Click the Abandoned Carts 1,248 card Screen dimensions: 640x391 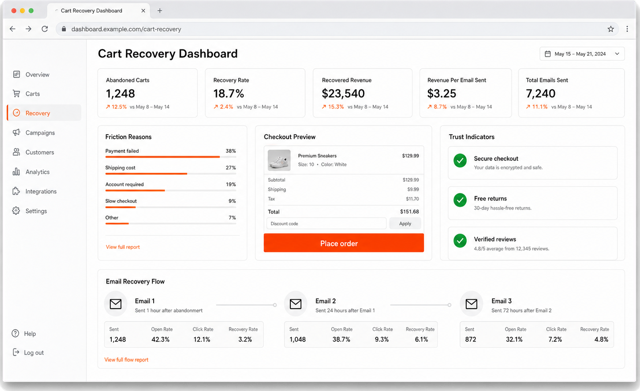click(147, 93)
